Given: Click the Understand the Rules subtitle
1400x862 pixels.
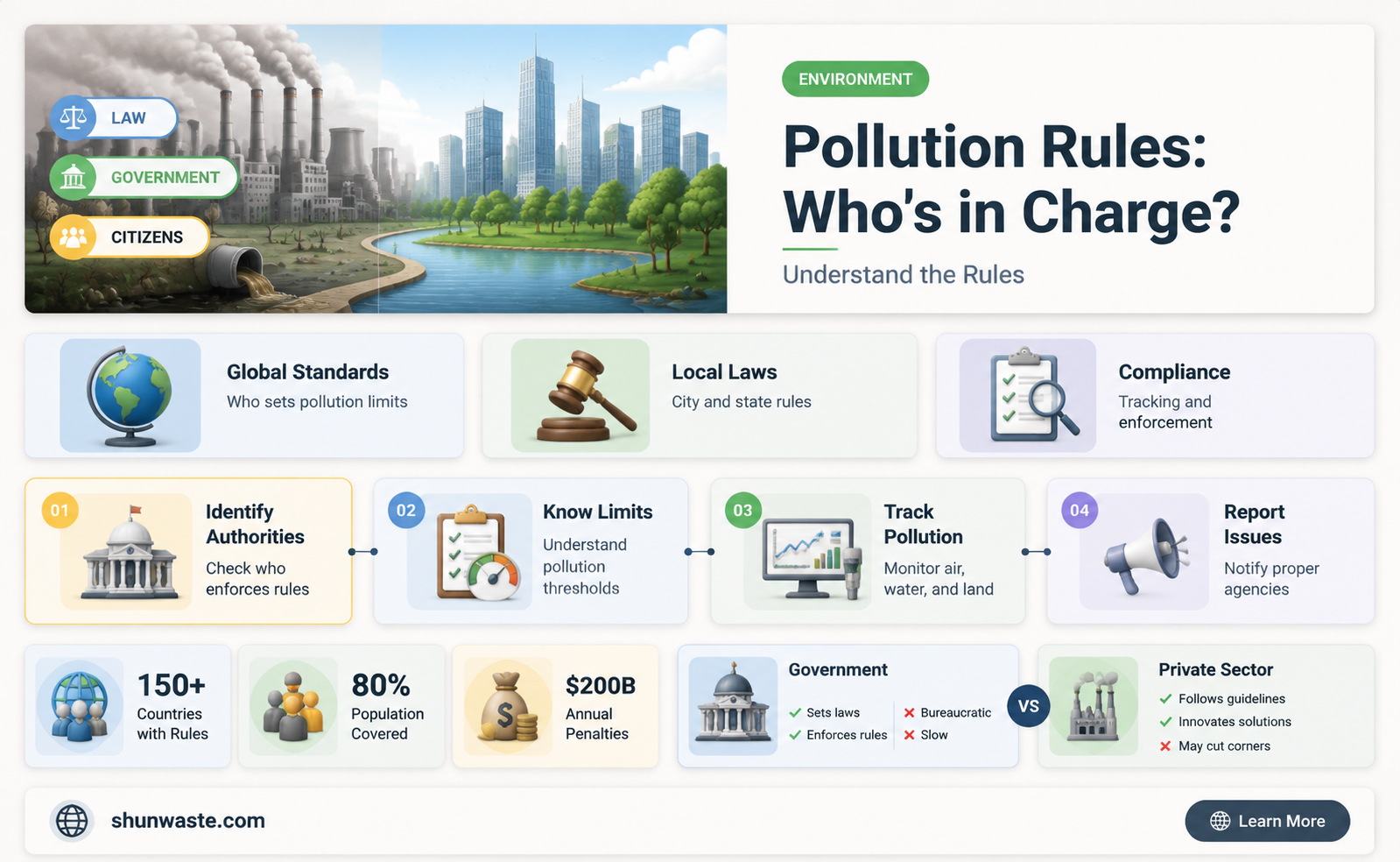Looking at the screenshot, I should coord(903,275).
